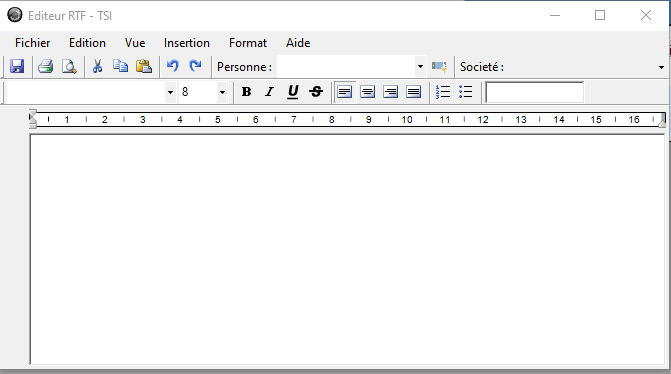Open the Personne dropdown
Viewport: 671px width, 374px height.
420,67
